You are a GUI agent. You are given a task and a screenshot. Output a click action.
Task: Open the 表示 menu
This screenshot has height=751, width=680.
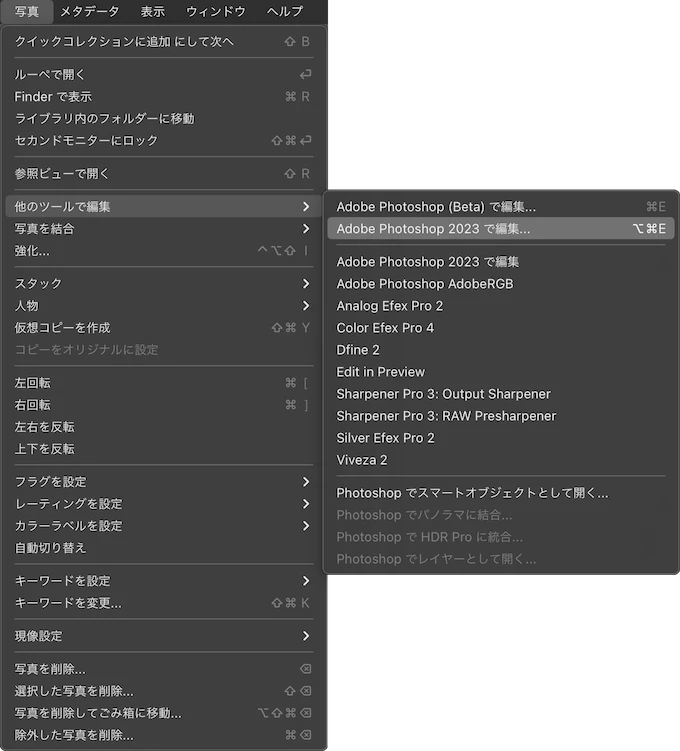pos(152,11)
